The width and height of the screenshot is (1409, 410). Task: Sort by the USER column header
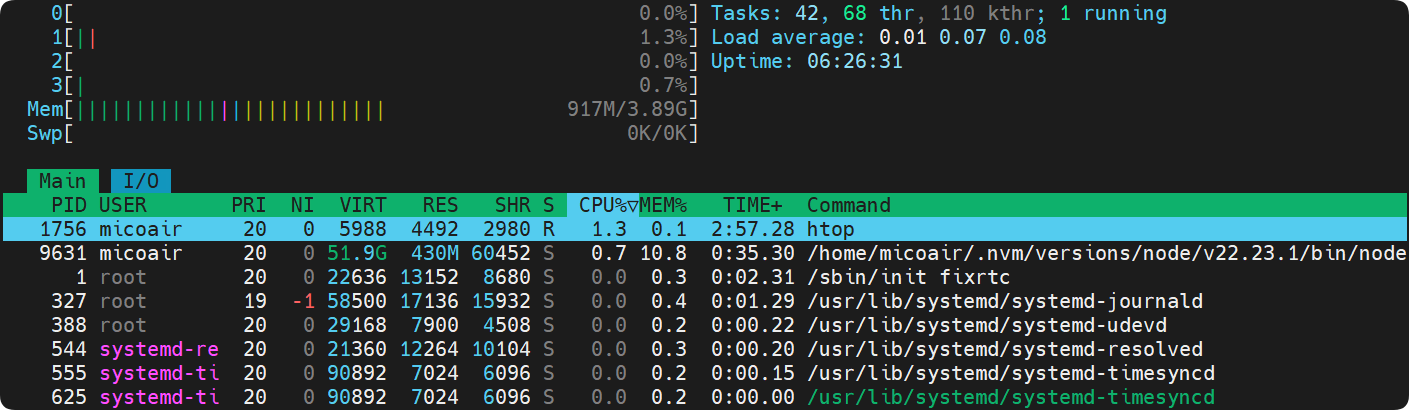click(123, 205)
